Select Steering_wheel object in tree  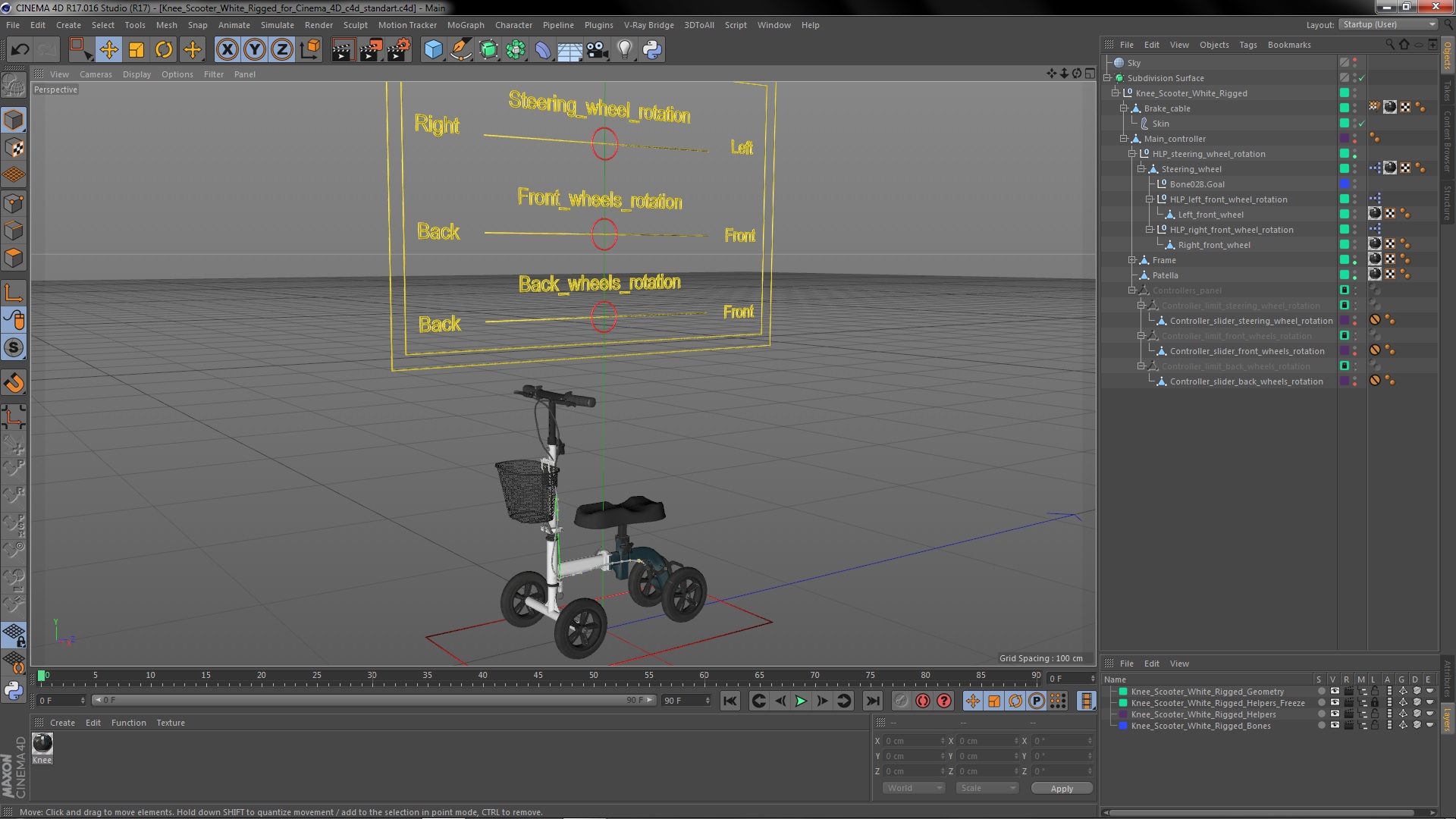[x=1191, y=169]
